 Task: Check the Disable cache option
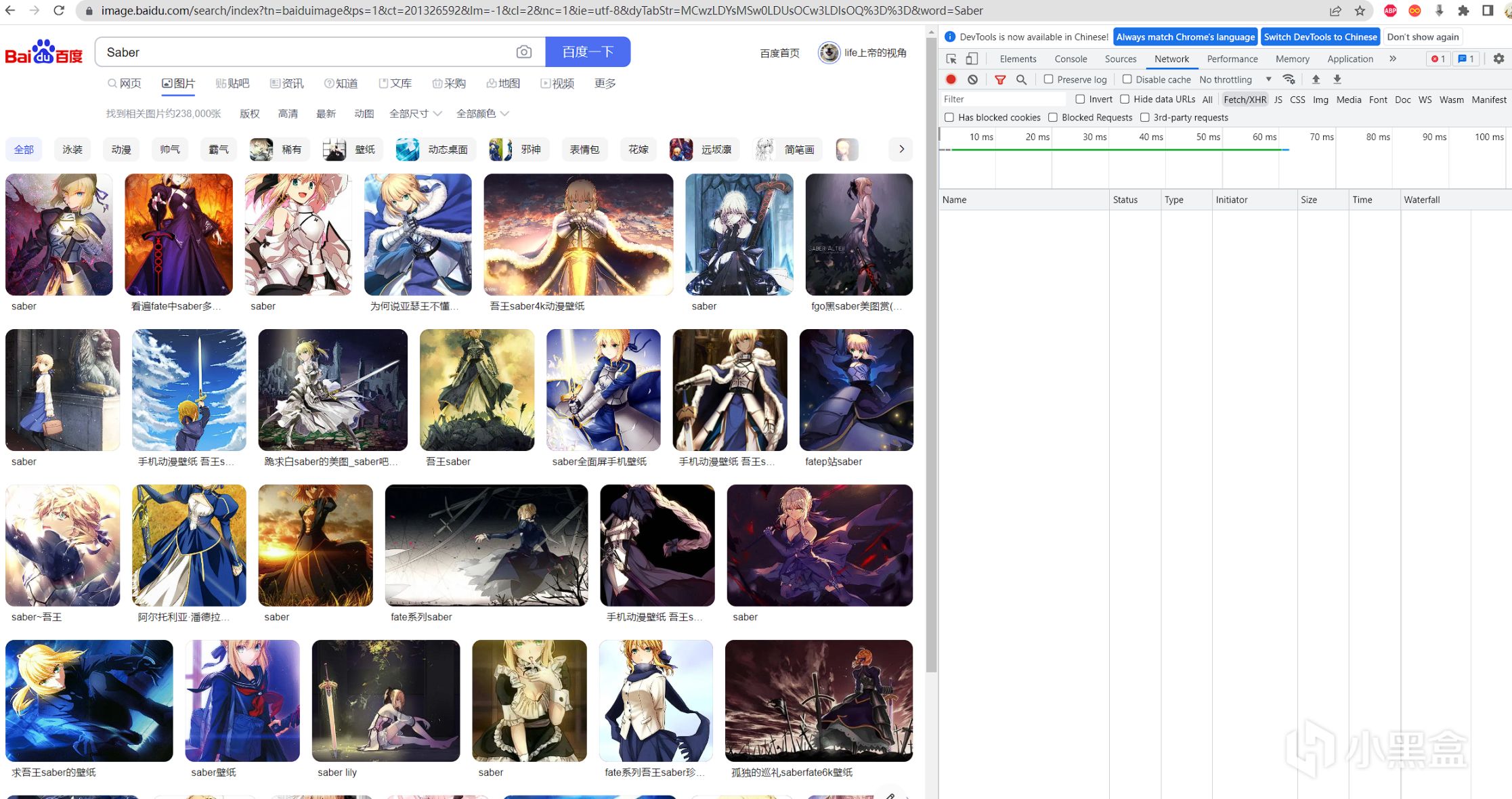pyautogui.click(x=1127, y=79)
